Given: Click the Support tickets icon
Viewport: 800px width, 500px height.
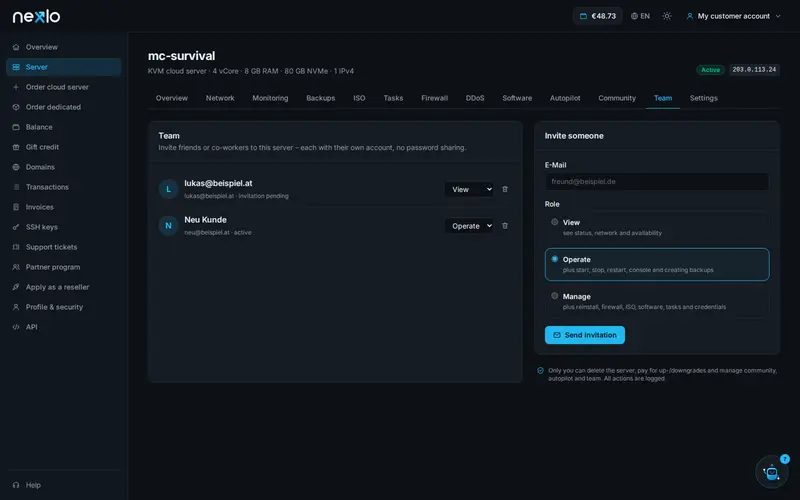Looking at the screenshot, I should pyautogui.click(x=16, y=247).
